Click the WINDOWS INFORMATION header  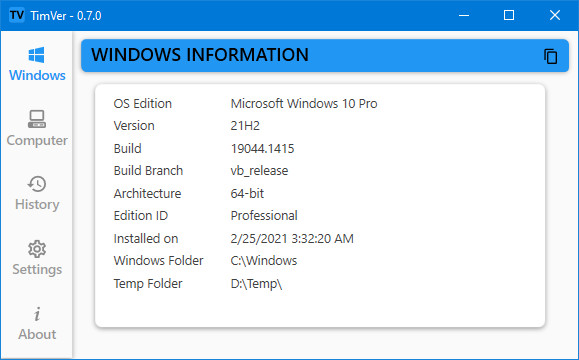pos(200,55)
